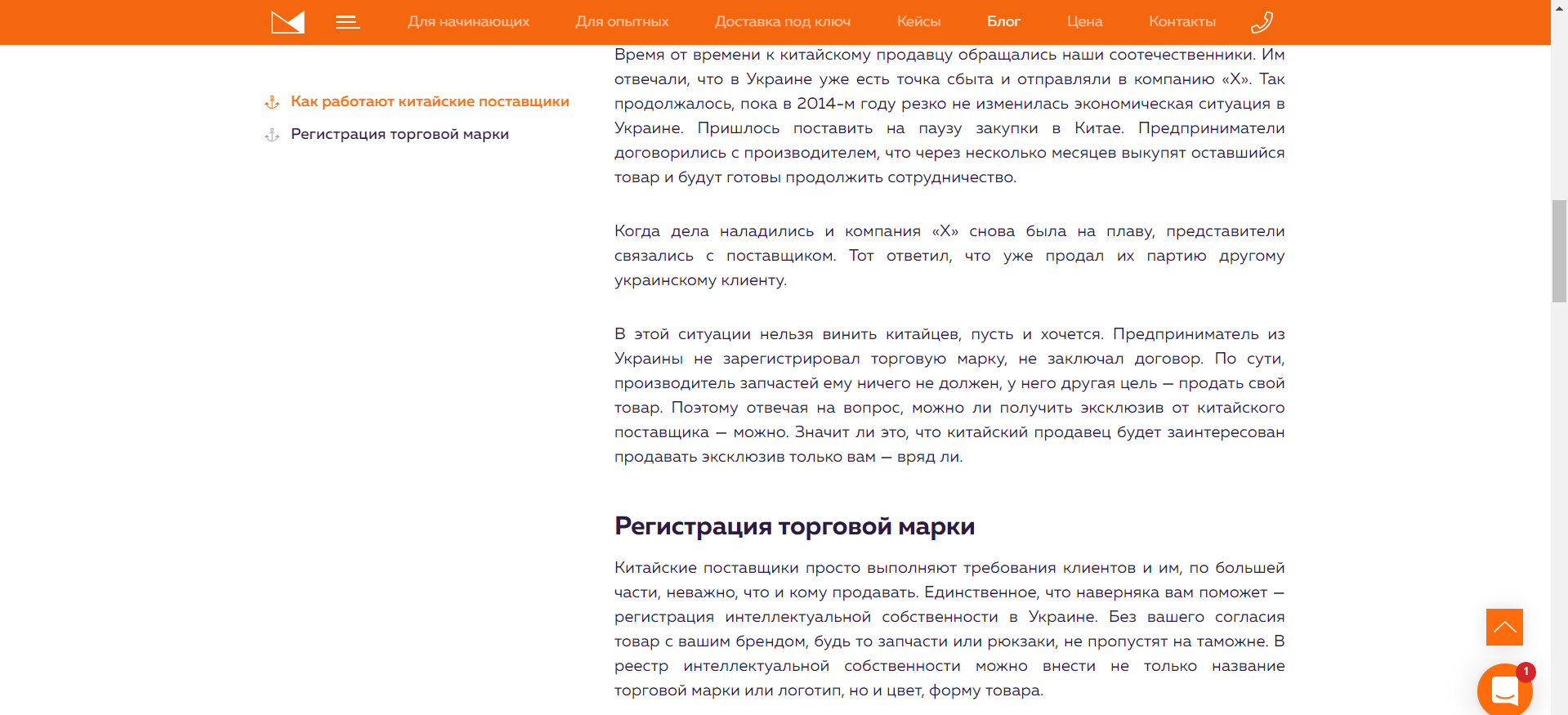1568x715 pixels.
Task: Open the Контакты navigation item
Action: pyautogui.click(x=1182, y=22)
